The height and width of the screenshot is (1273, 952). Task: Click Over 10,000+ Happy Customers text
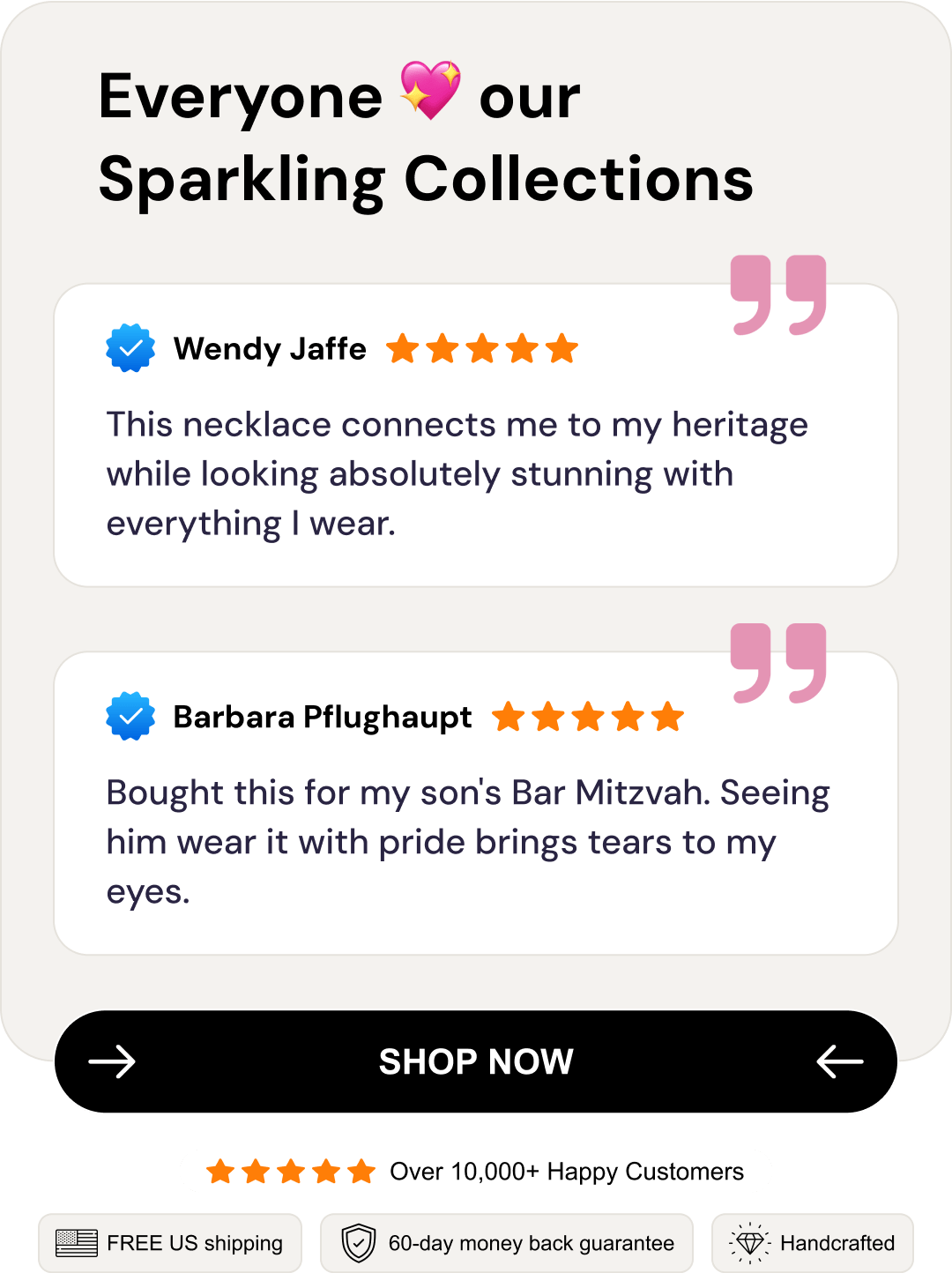coord(567,1172)
